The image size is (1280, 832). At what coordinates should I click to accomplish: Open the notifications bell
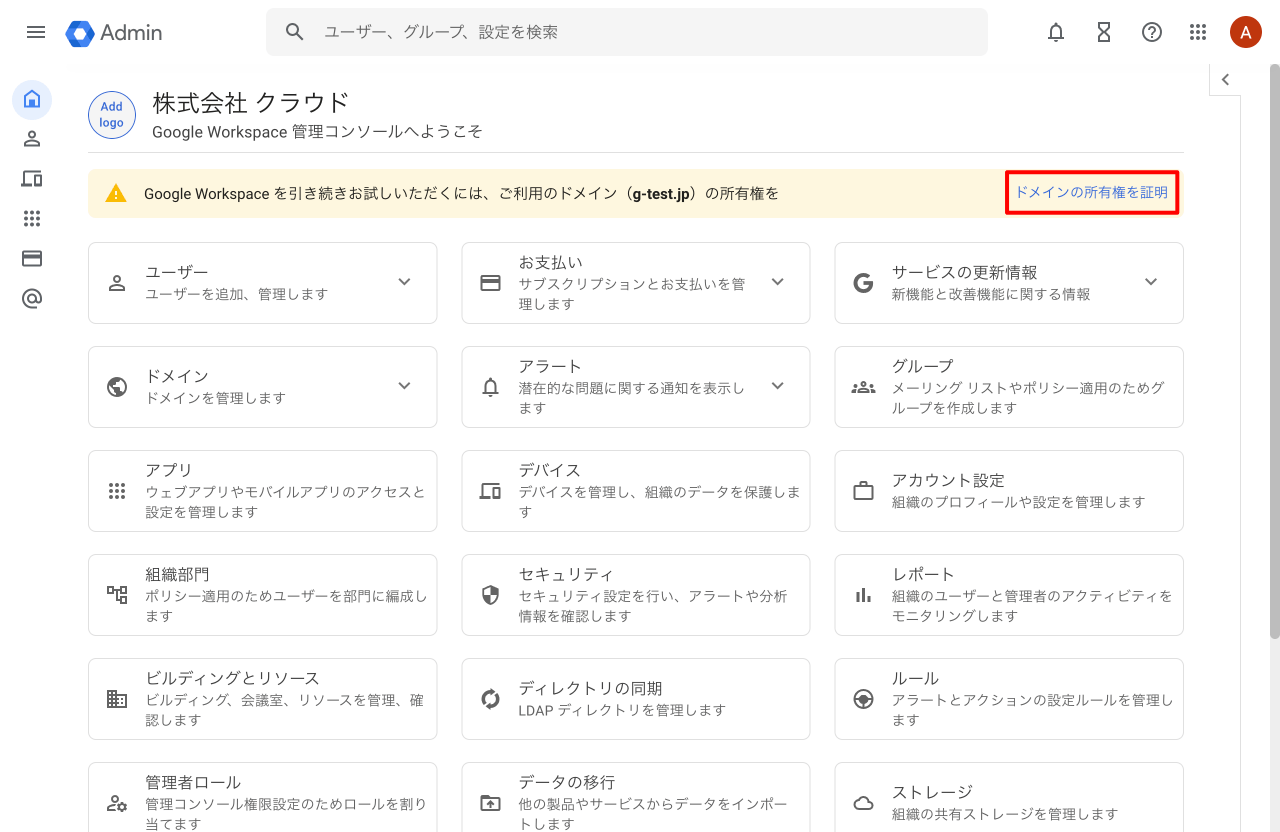pos(1056,32)
